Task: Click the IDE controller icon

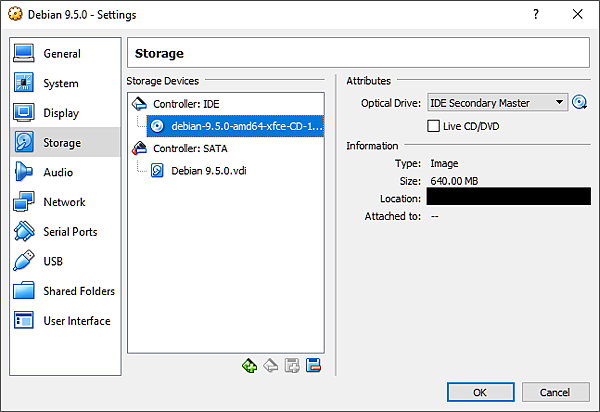Action: point(140,104)
